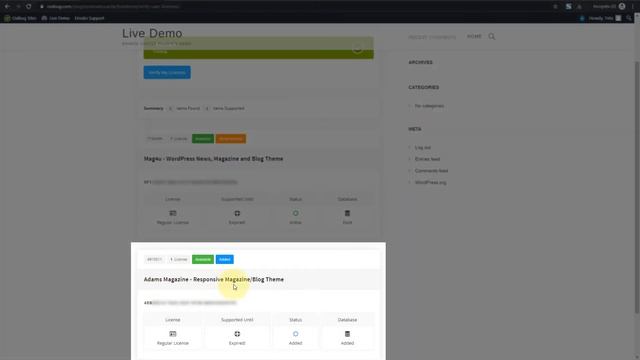
Task: Click the page vertical scrollbar
Action: [637, 188]
